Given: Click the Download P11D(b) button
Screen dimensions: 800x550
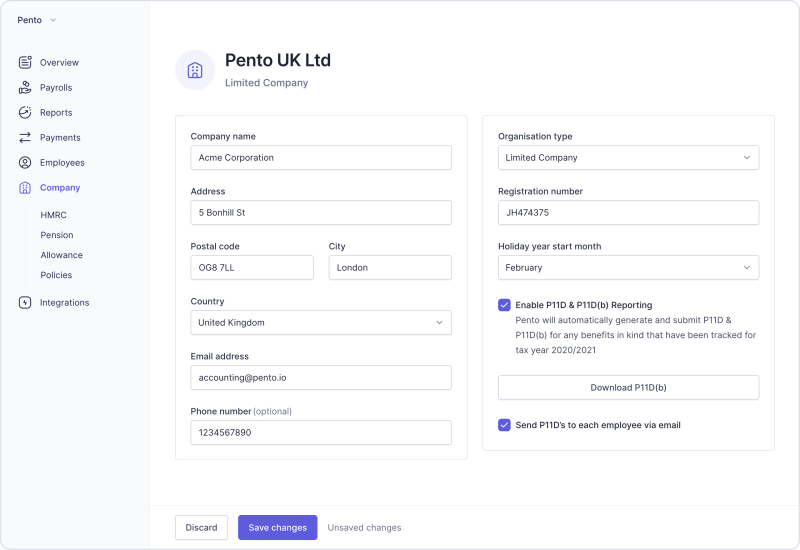Looking at the screenshot, I should point(628,387).
